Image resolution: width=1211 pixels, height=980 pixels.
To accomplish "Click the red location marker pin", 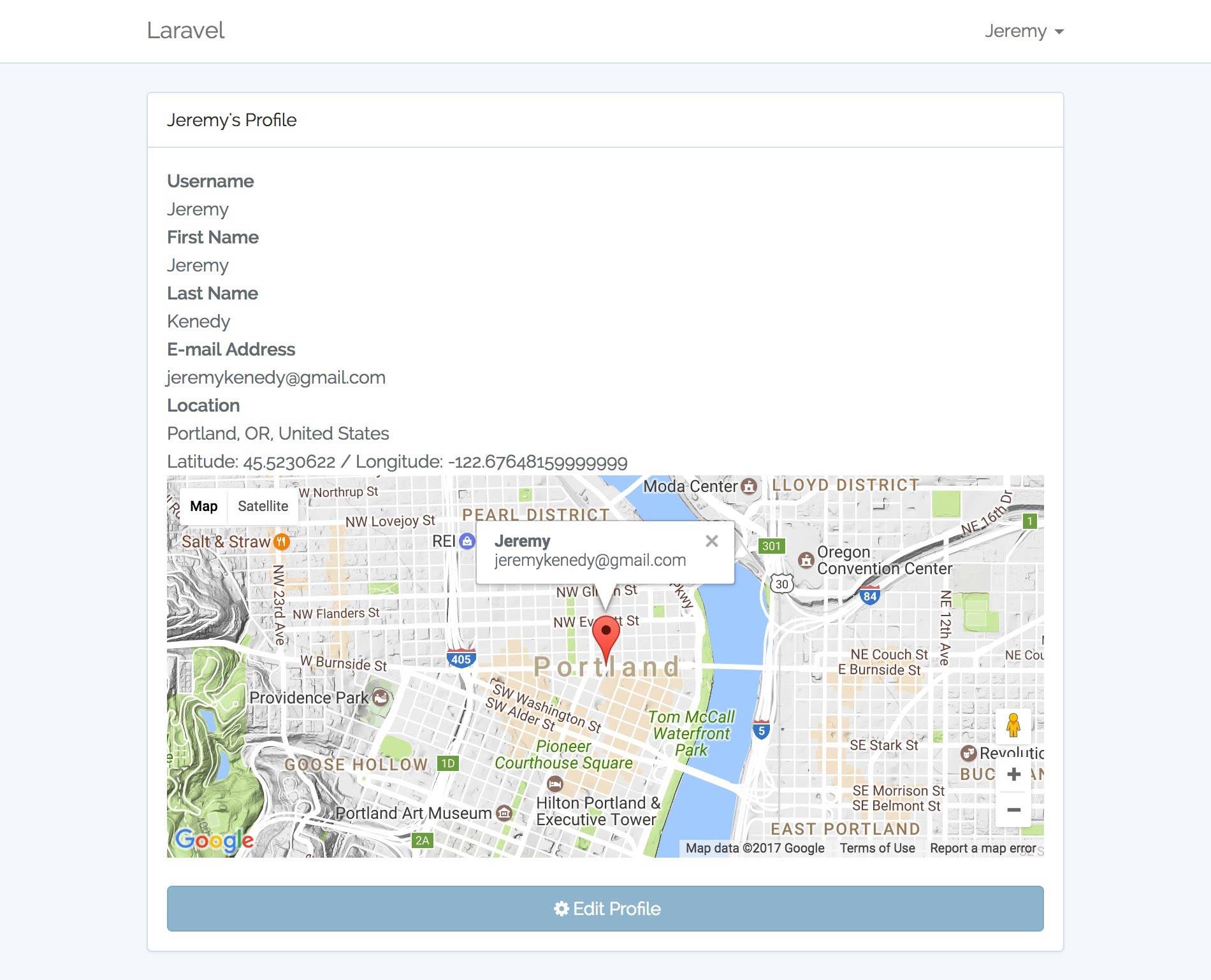I will pyautogui.click(x=605, y=641).
